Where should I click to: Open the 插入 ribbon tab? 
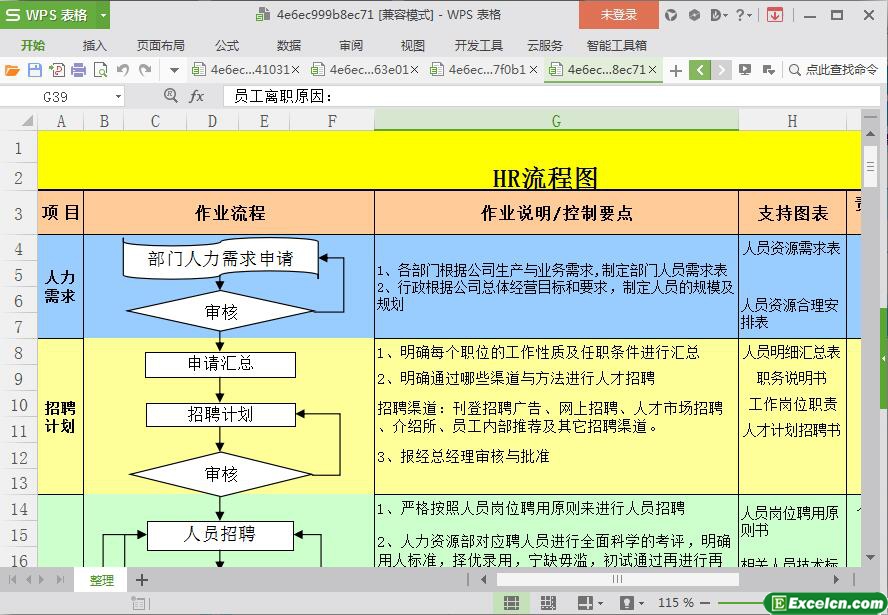(x=95, y=45)
